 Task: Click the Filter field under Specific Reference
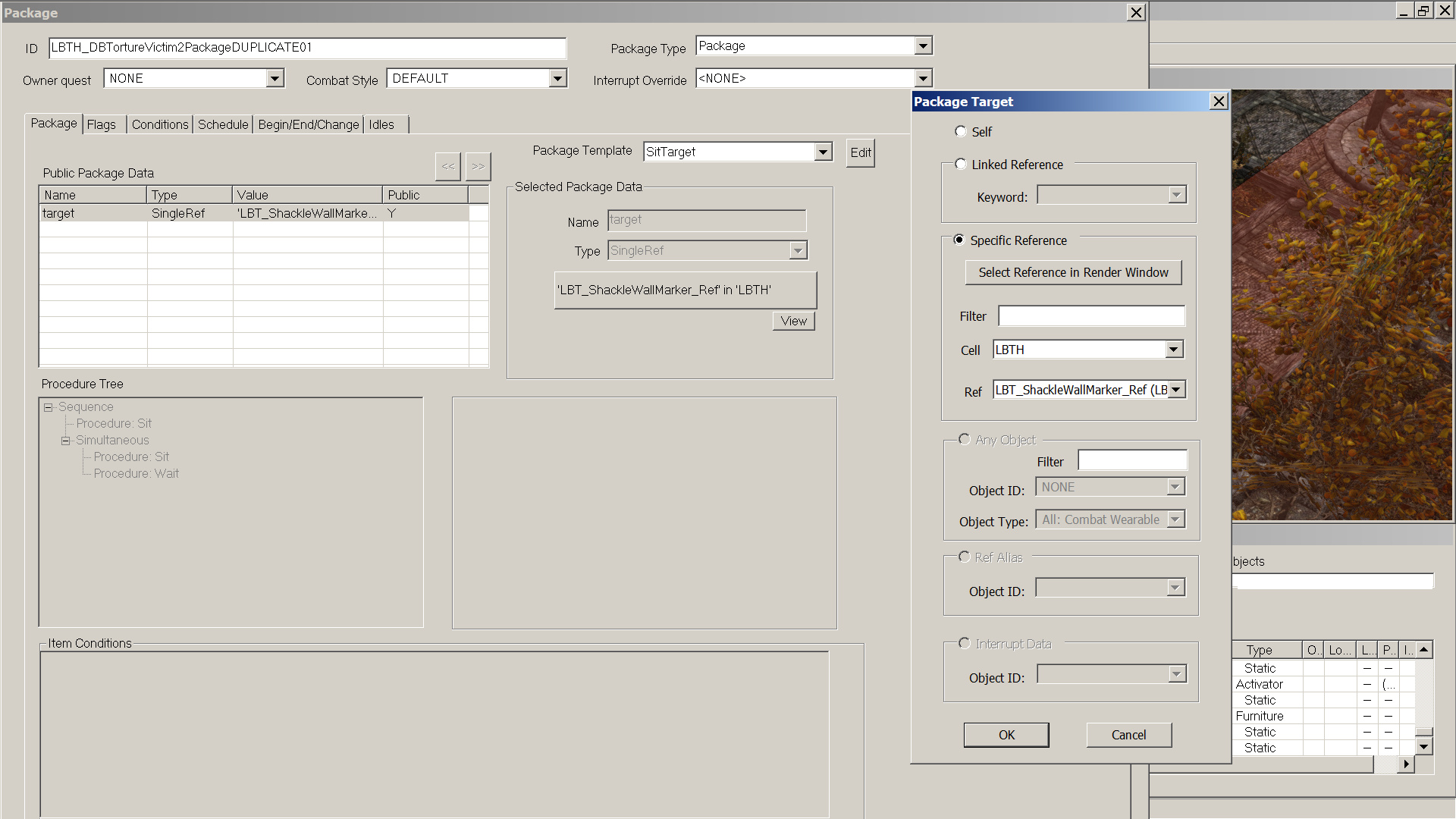click(x=1090, y=316)
